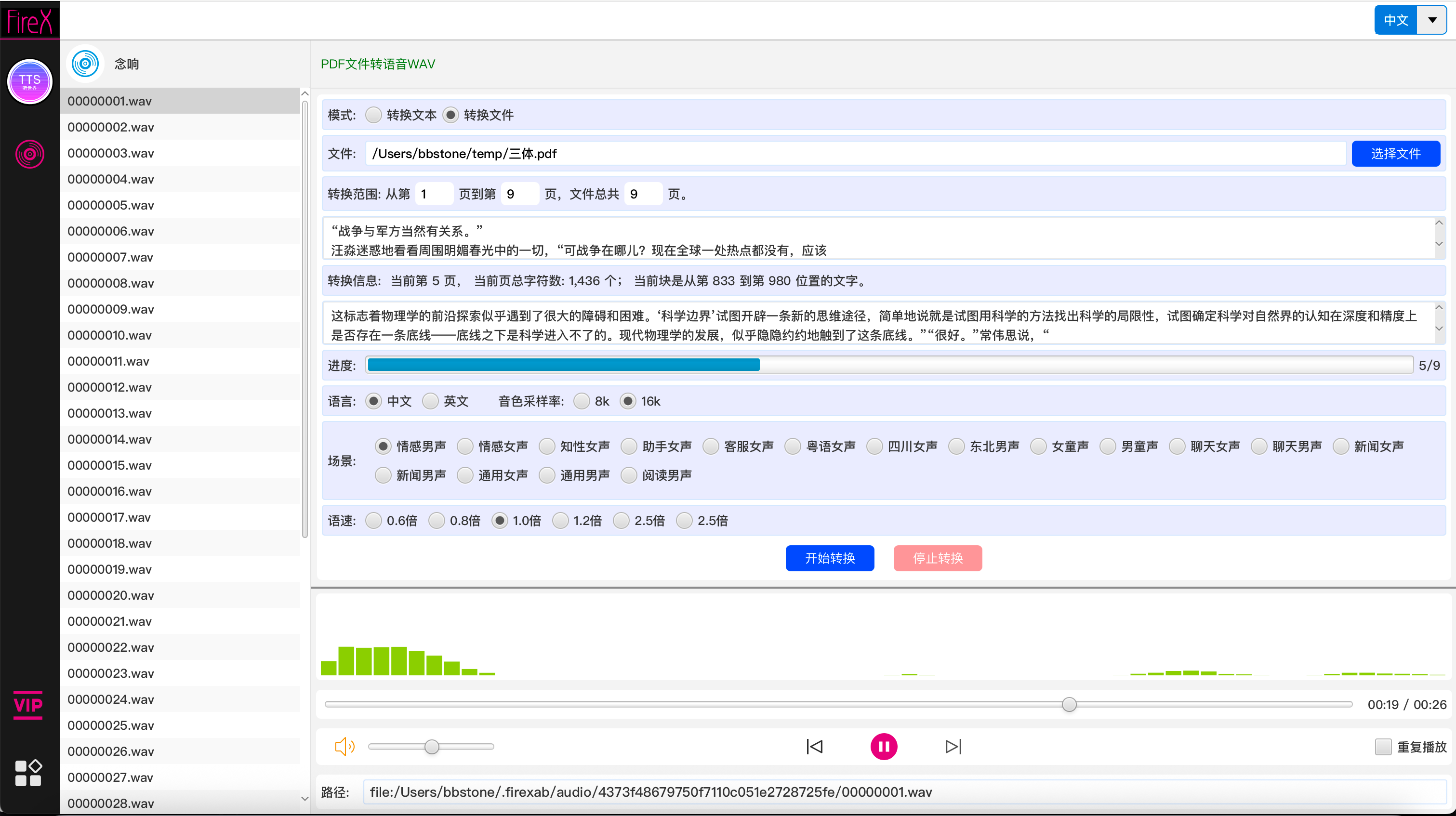Click the VIP icon in sidebar
This screenshot has height=816, width=1456.
coord(28,705)
